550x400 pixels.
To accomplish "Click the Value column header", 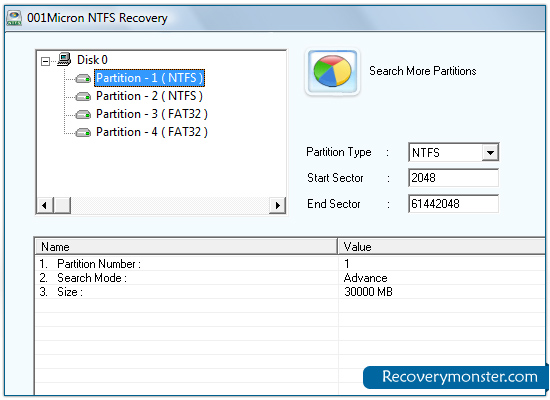I will pos(441,247).
